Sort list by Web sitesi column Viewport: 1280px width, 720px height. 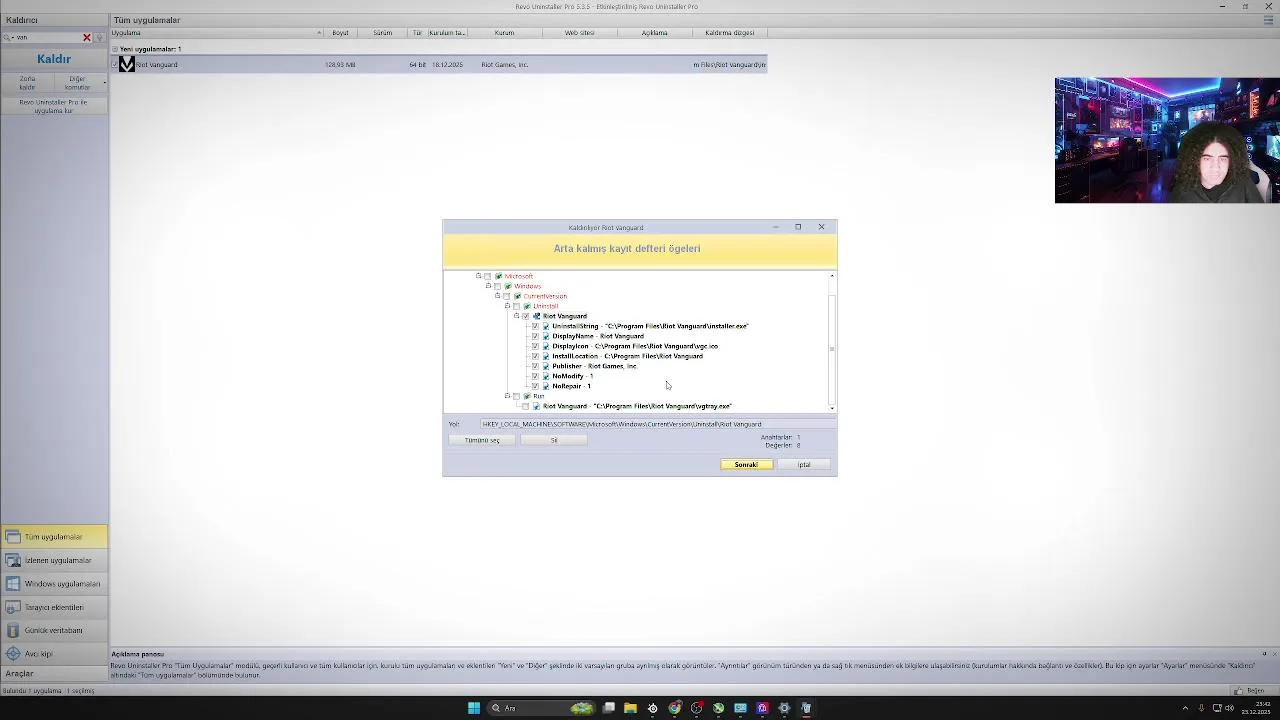[579, 33]
